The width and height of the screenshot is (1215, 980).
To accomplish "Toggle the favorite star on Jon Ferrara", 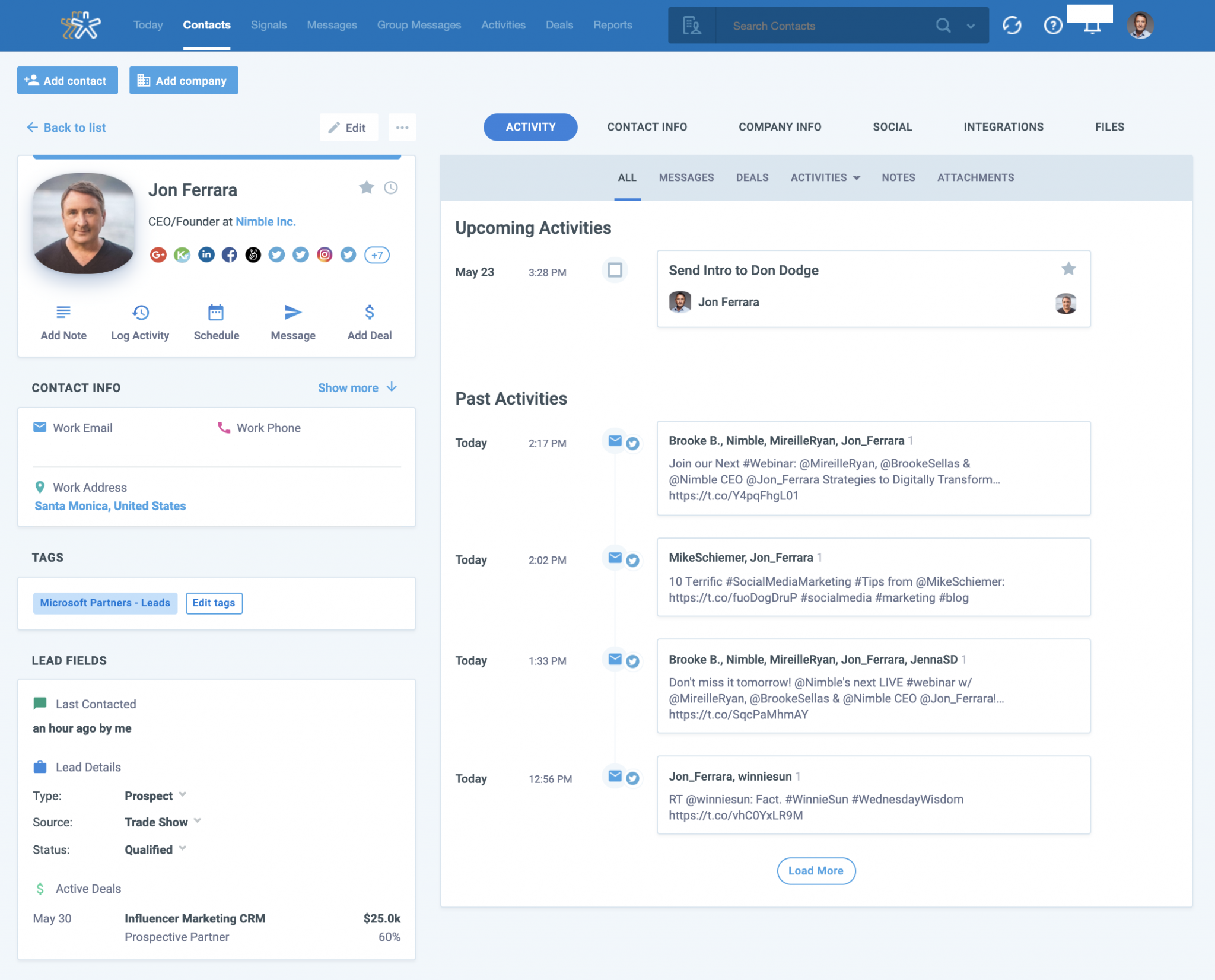I will tap(367, 187).
